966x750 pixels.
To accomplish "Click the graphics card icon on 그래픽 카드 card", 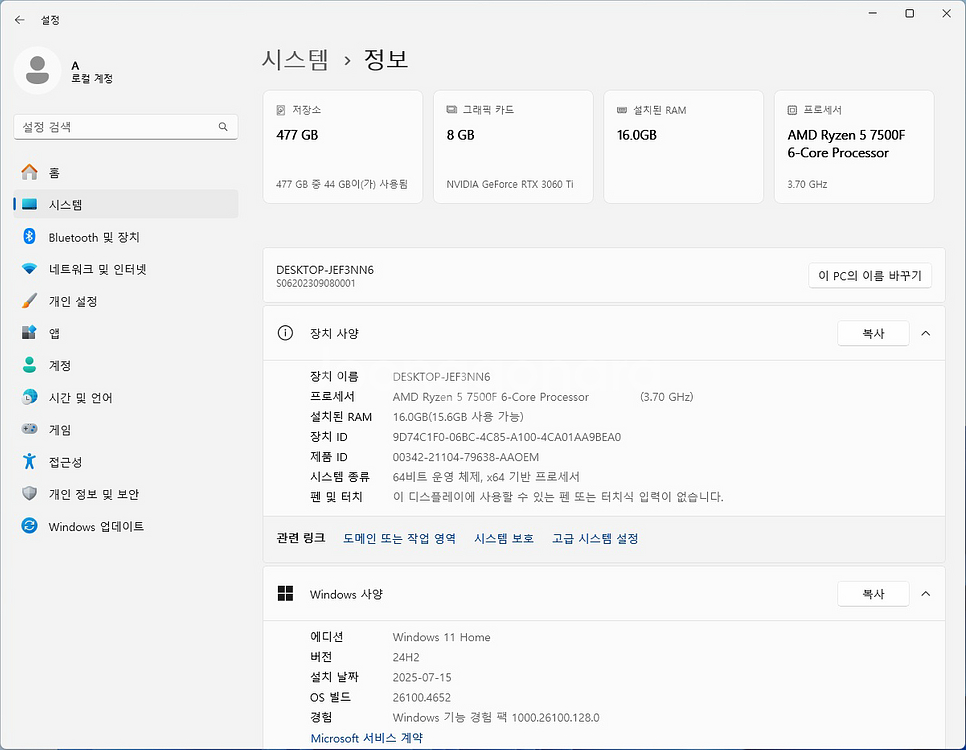I will [452, 110].
